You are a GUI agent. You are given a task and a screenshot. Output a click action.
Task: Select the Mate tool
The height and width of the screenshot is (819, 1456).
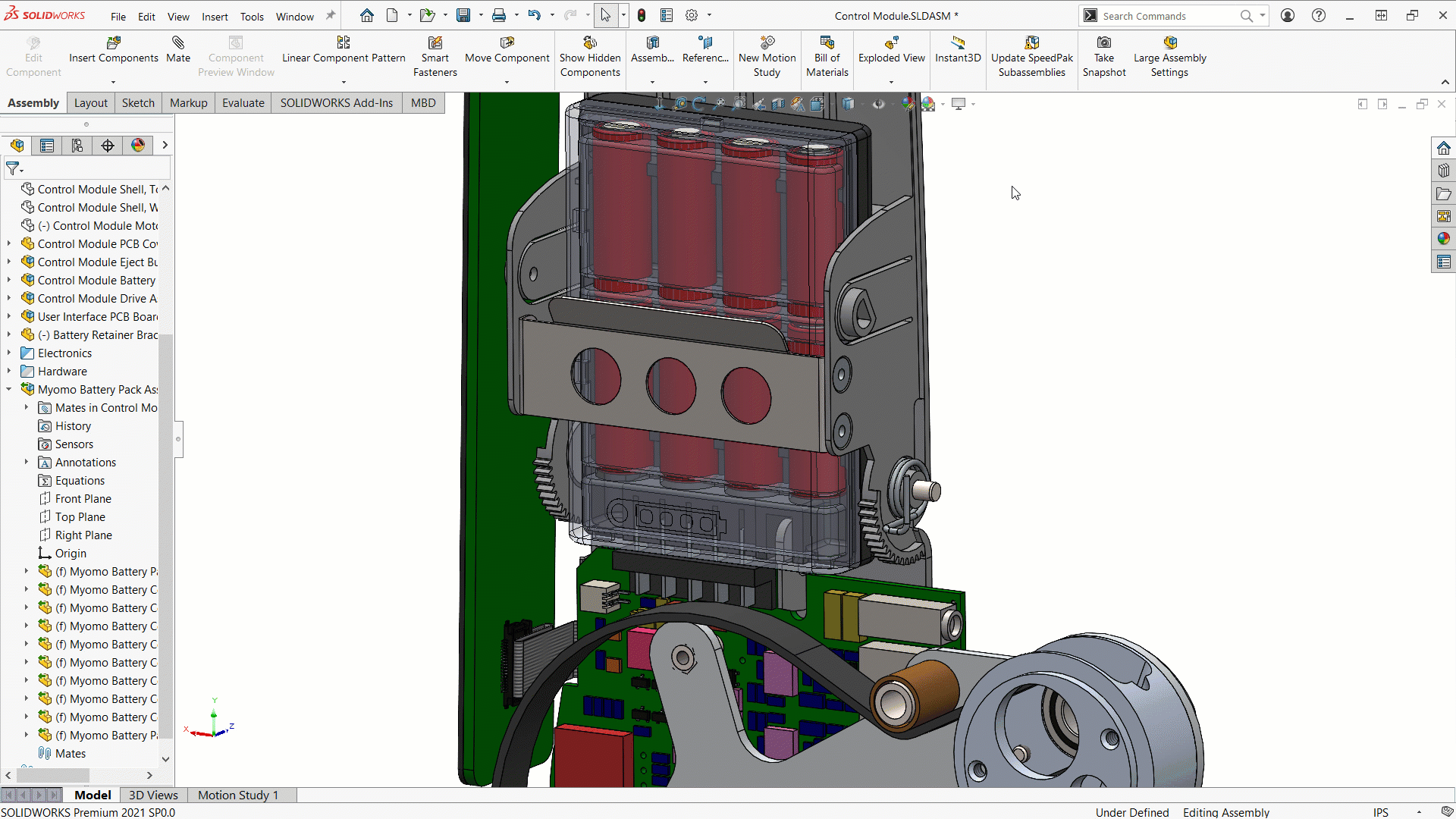tap(178, 49)
